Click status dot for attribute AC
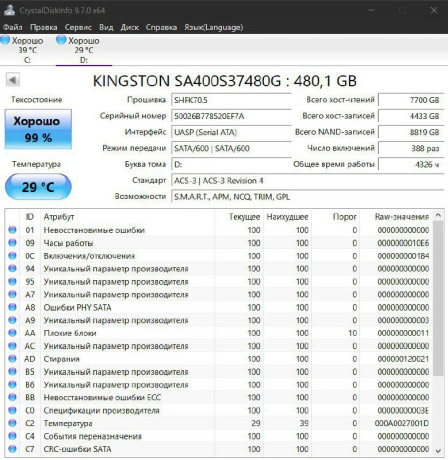Screen dimensions: 448x460 [x=12, y=346]
